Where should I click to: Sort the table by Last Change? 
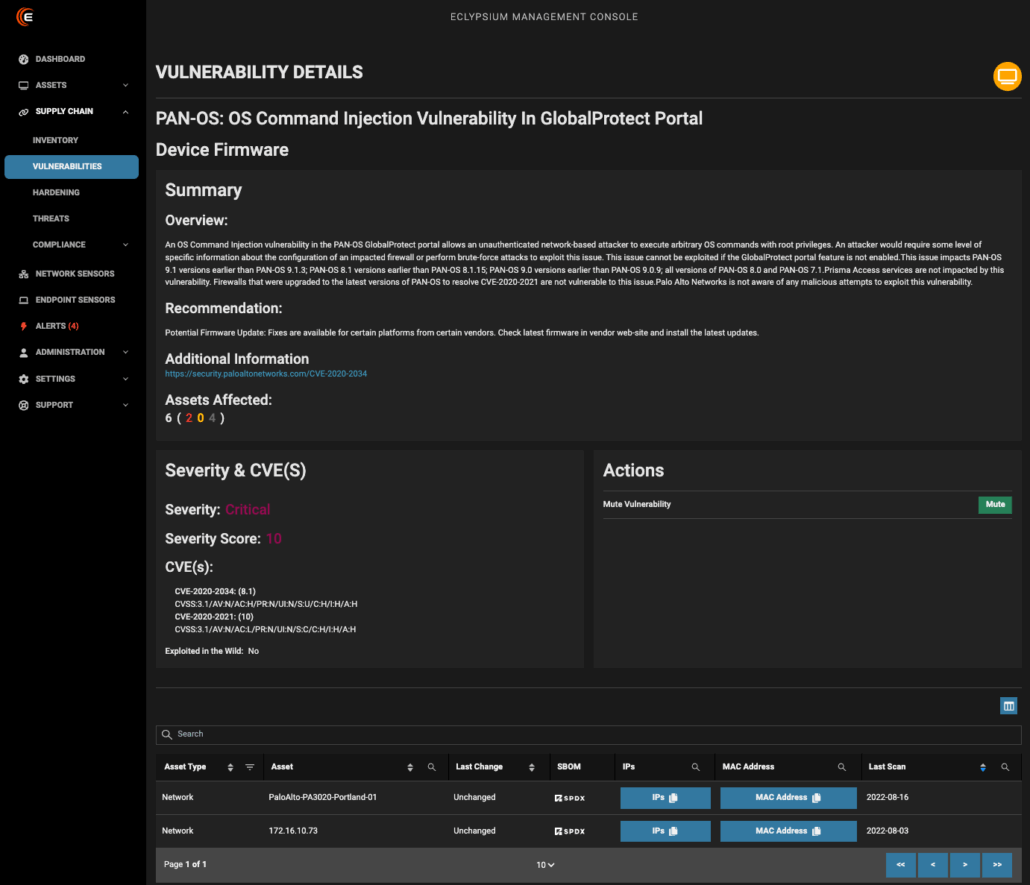529,767
